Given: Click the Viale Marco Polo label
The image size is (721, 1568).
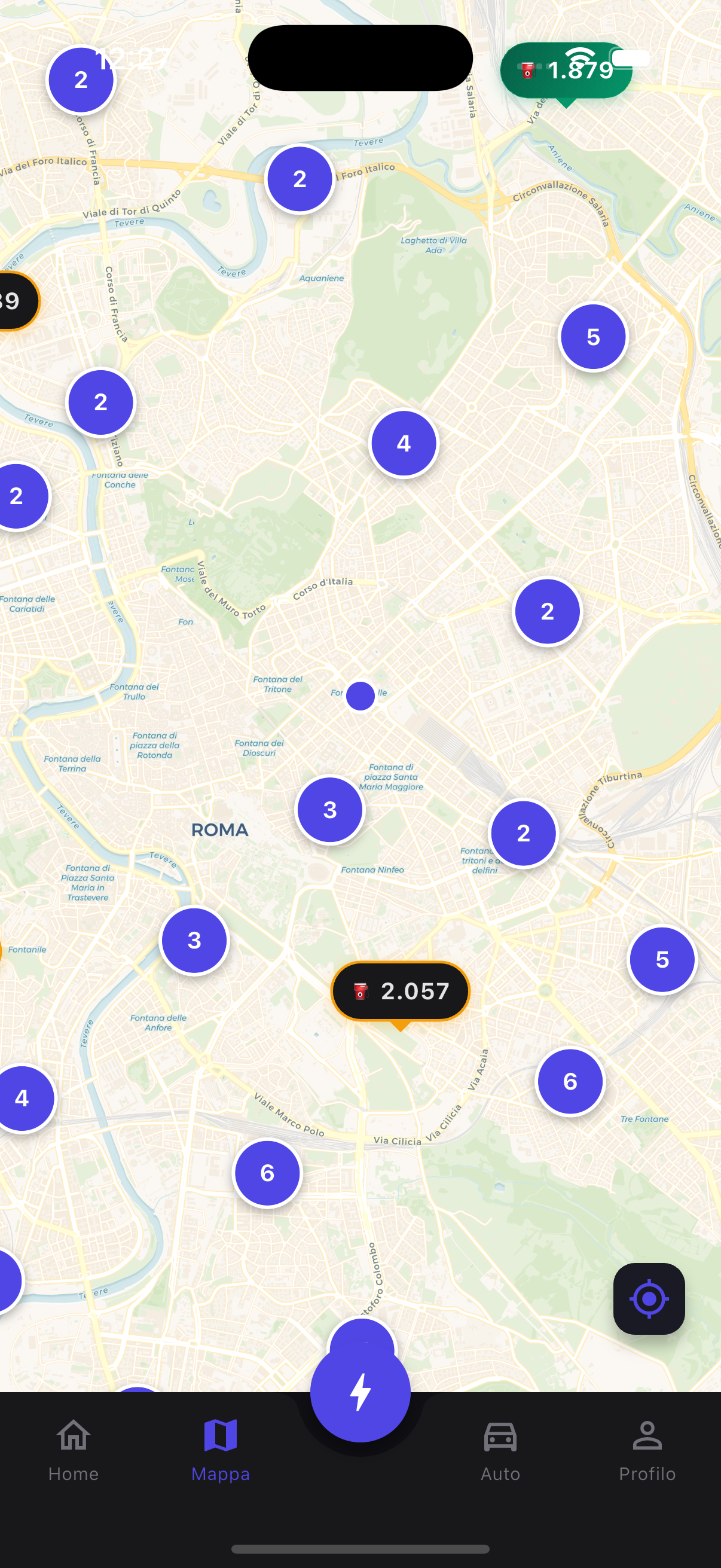Looking at the screenshot, I should pos(289,1115).
